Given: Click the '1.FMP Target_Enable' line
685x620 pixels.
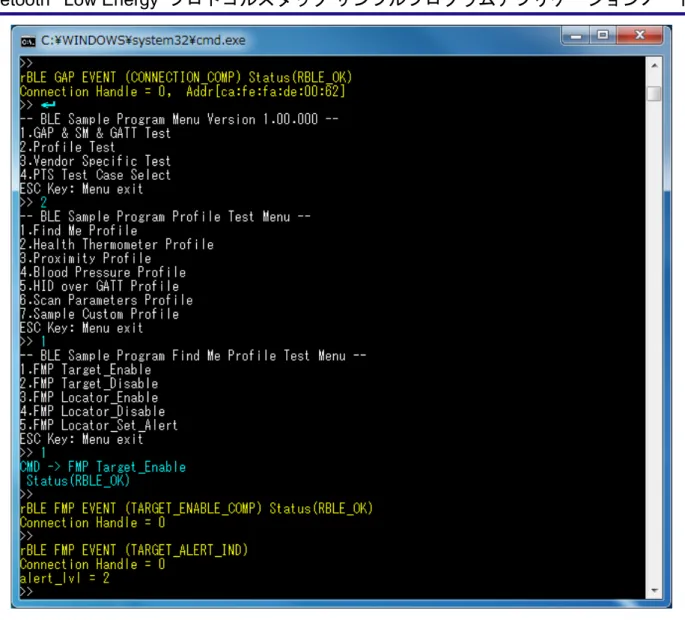Looking at the screenshot, I should [x=86, y=369].
